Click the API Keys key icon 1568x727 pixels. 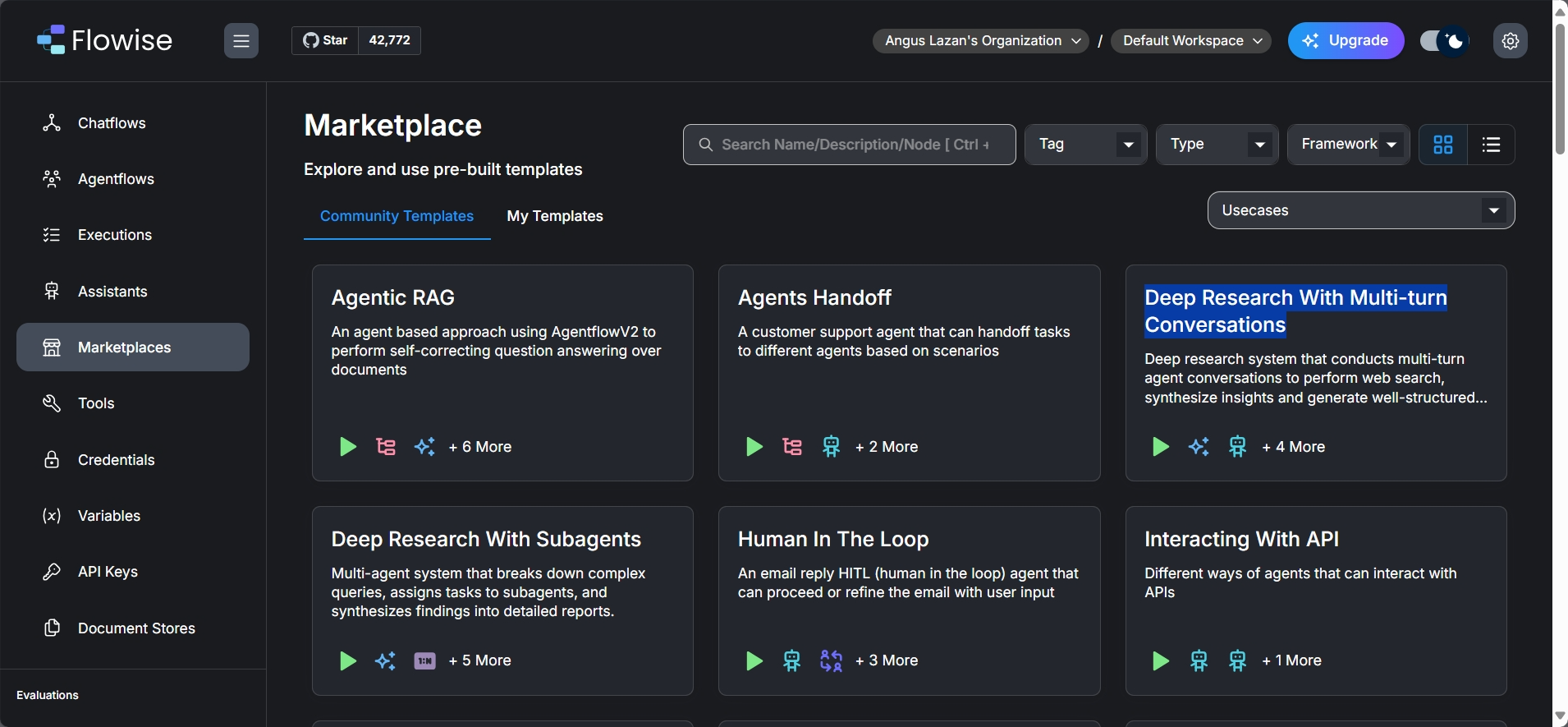pos(52,572)
